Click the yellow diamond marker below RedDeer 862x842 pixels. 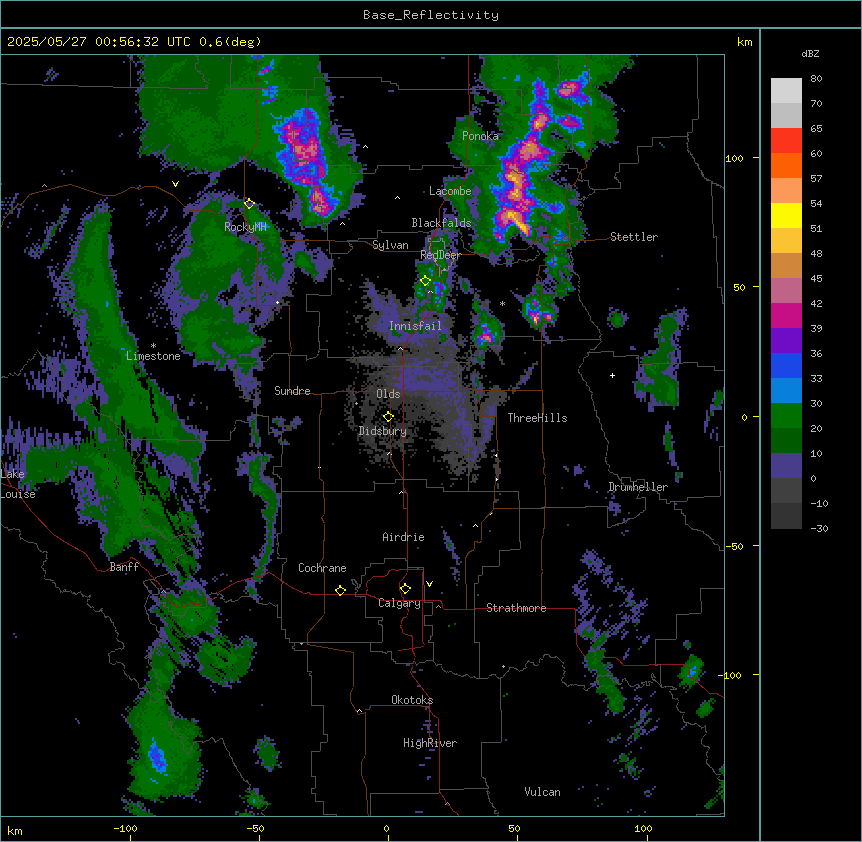pos(425,281)
